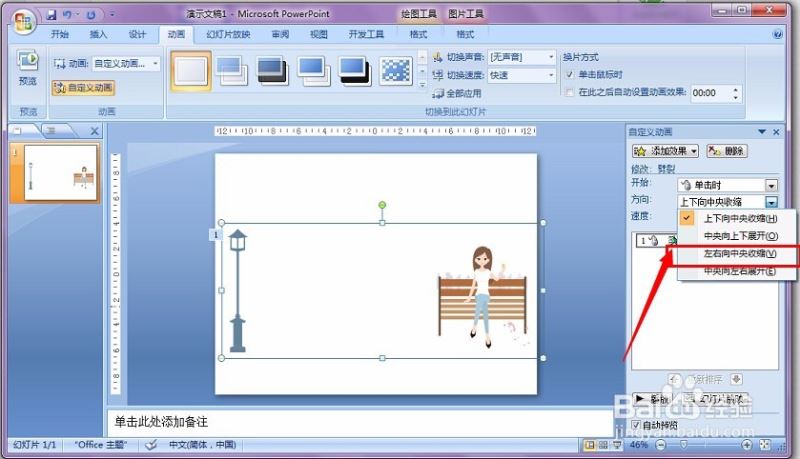This screenshot has width=800, height=459.
Task: Open the 动画 animation dropdown
Action: (x=156, y=63)
